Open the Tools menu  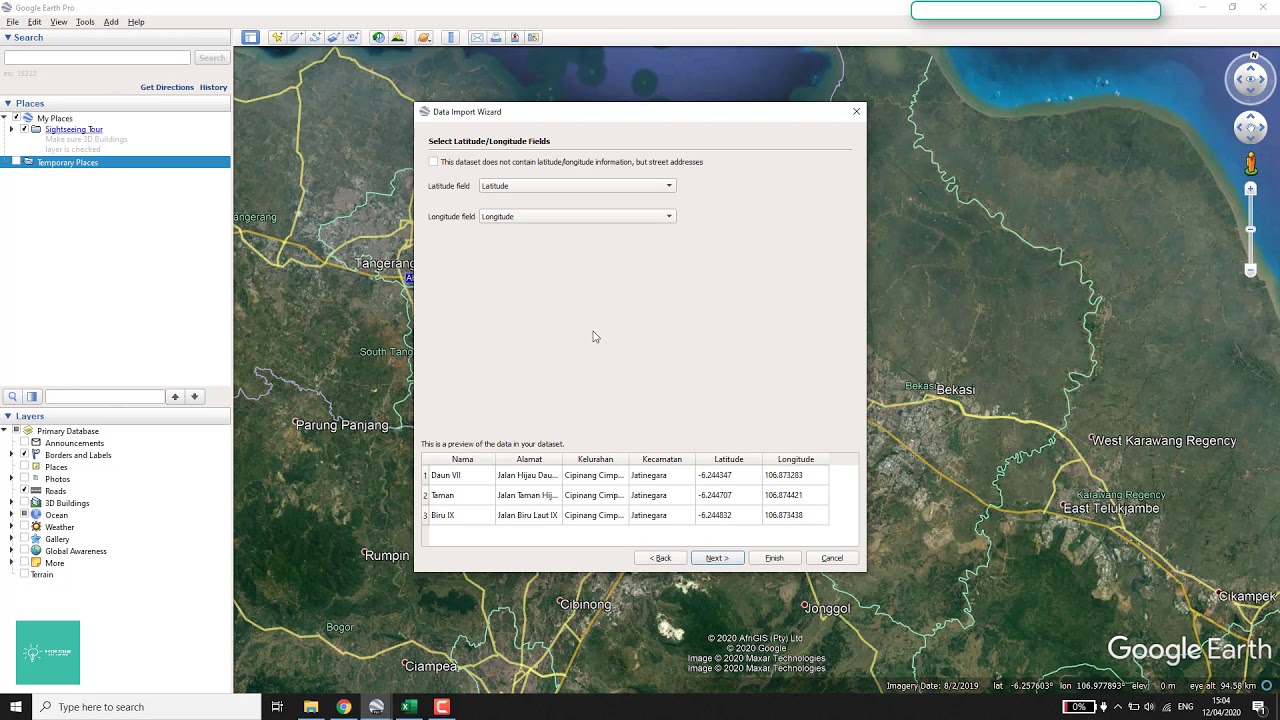(85, 22)
